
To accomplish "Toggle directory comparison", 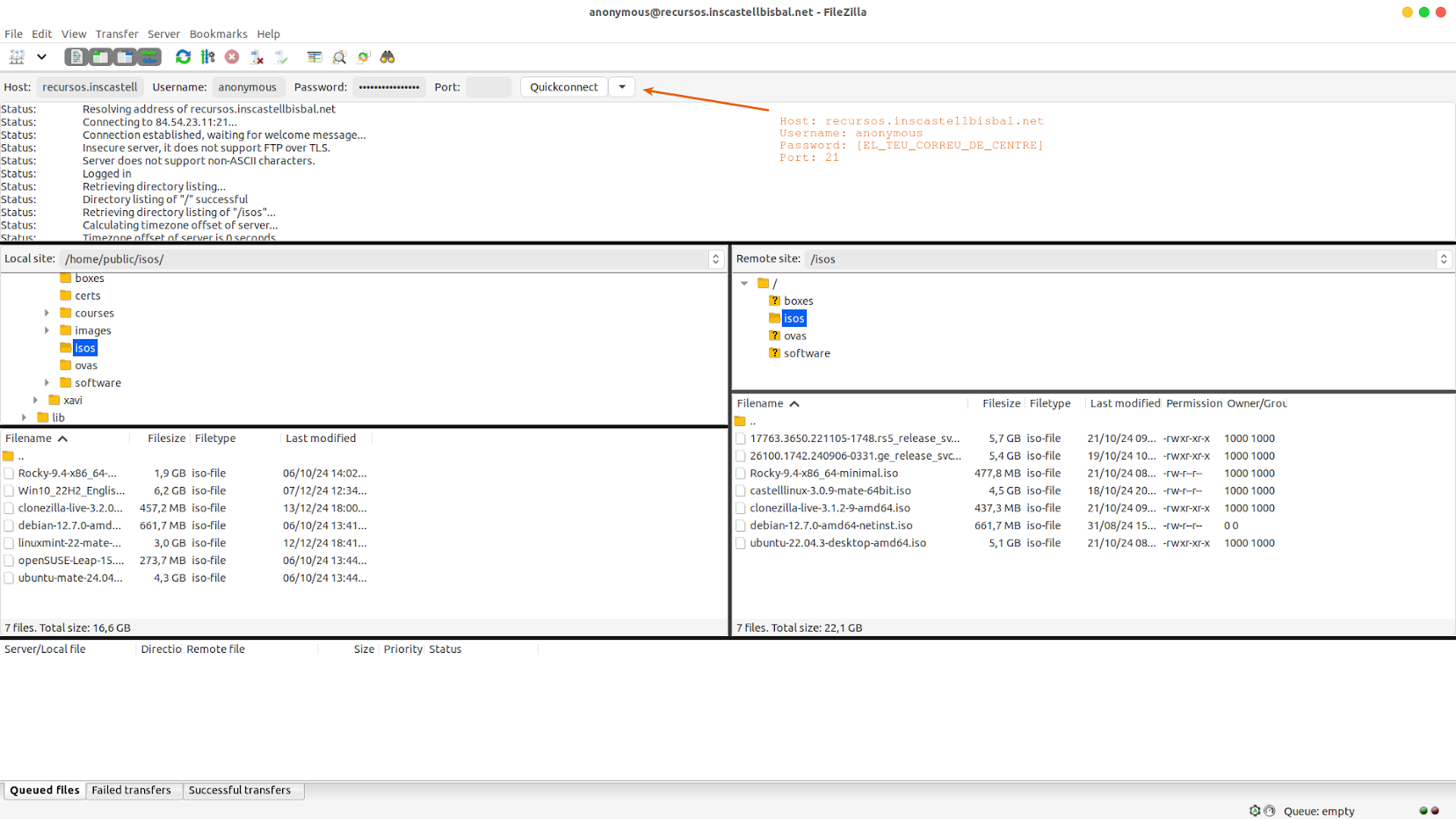I will [338, 57].
